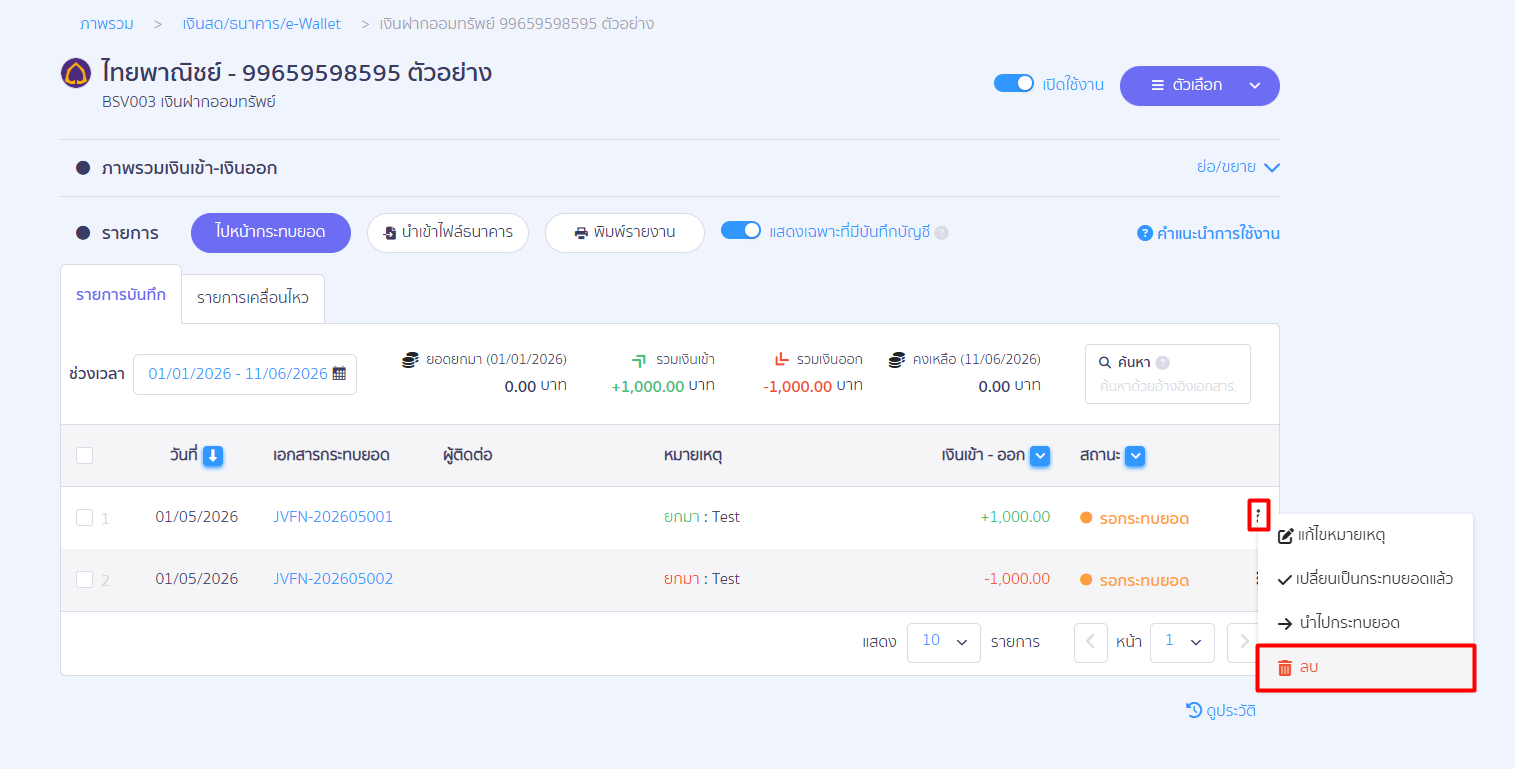Screen dimensions: 1515x769
Task: Open the rows-per-page dropdown showing 10
Action: tap(944, 642)
